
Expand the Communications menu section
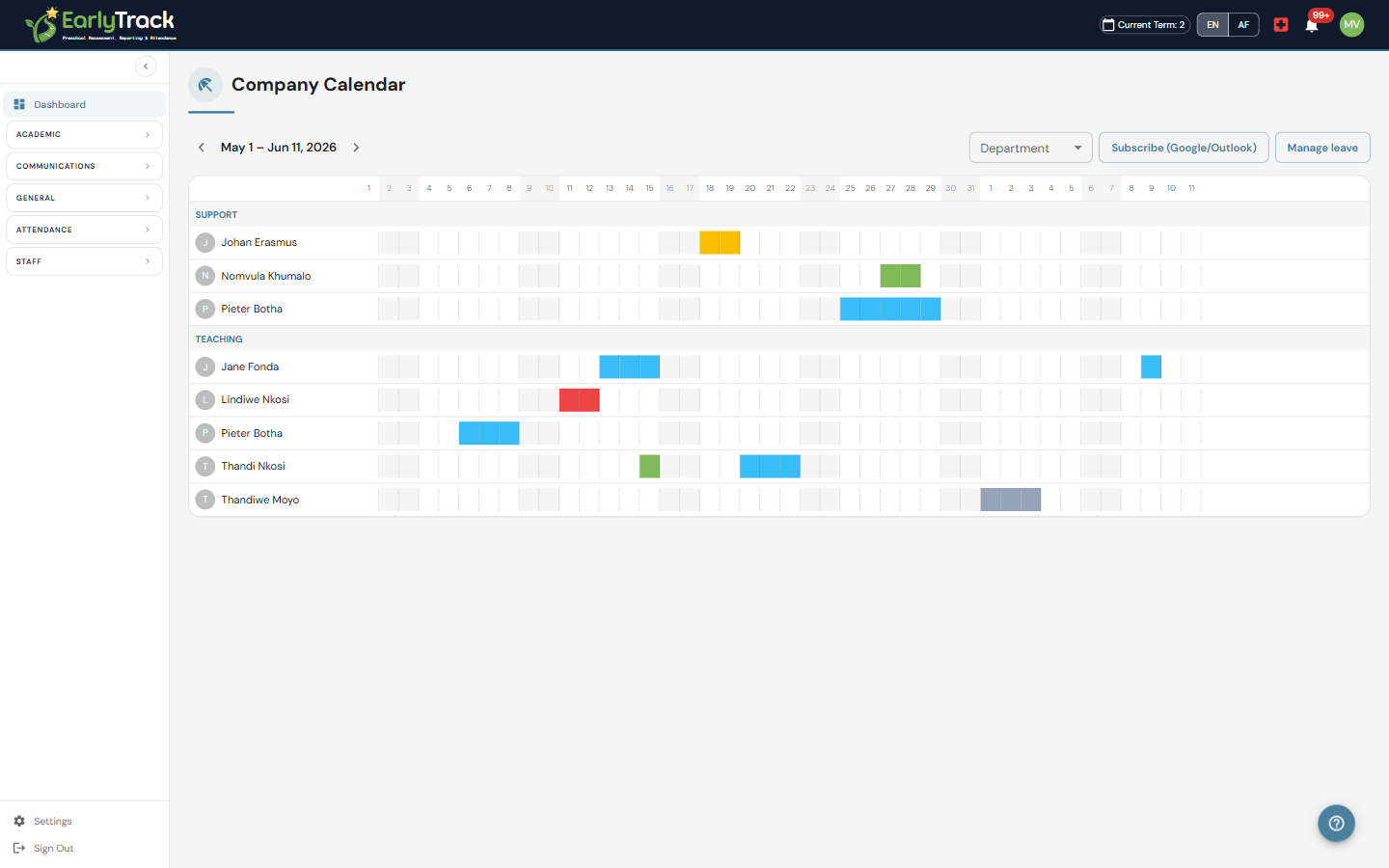click(84, 166)
